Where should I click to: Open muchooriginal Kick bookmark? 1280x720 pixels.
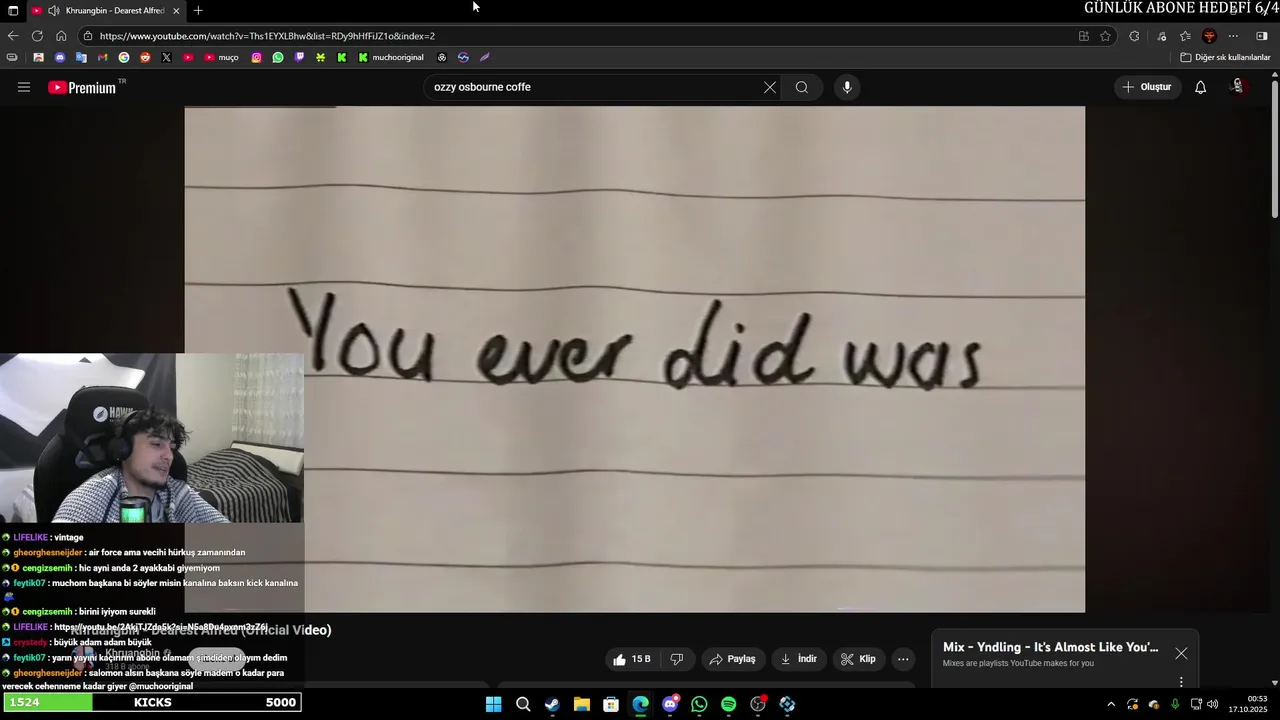pyautogui.click(x=391, y=58)
